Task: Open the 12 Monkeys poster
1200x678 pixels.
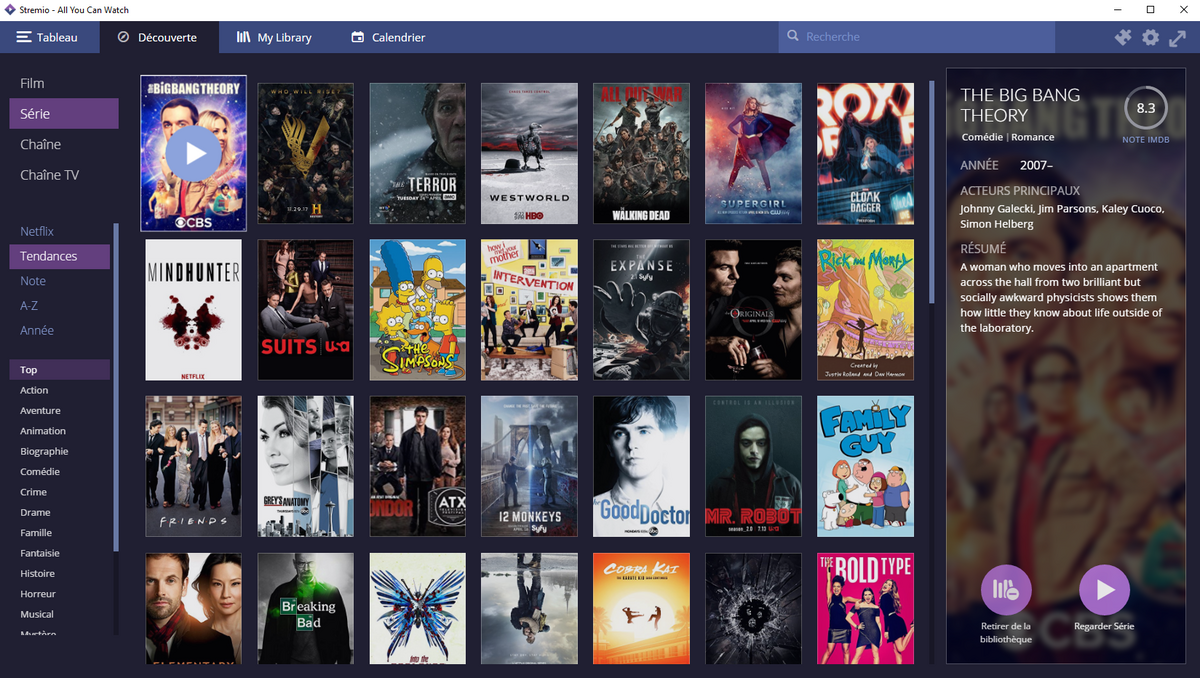Action: pos(529,467)
